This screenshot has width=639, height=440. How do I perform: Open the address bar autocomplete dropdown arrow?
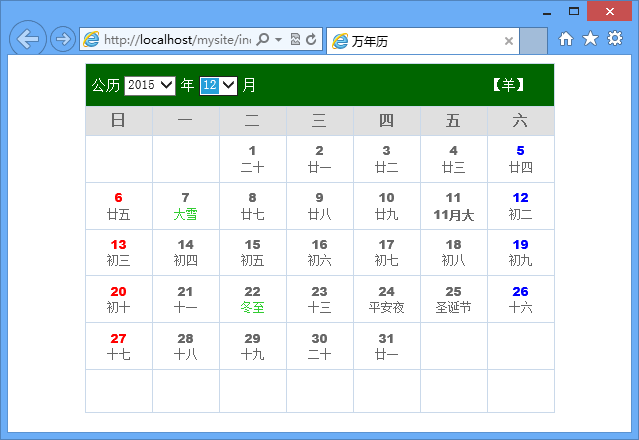(x=278, y=40)
